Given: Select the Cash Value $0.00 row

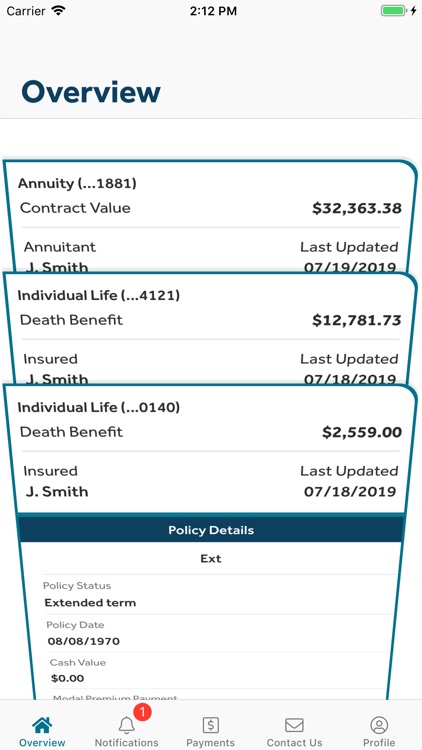Looking at the screenshot, I should [x=218, y=671].
